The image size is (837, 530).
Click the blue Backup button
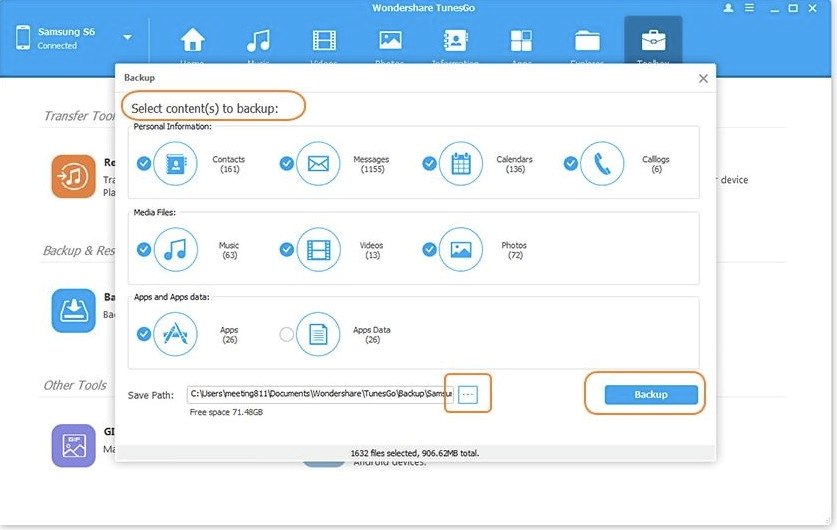(x=650, y=395)
